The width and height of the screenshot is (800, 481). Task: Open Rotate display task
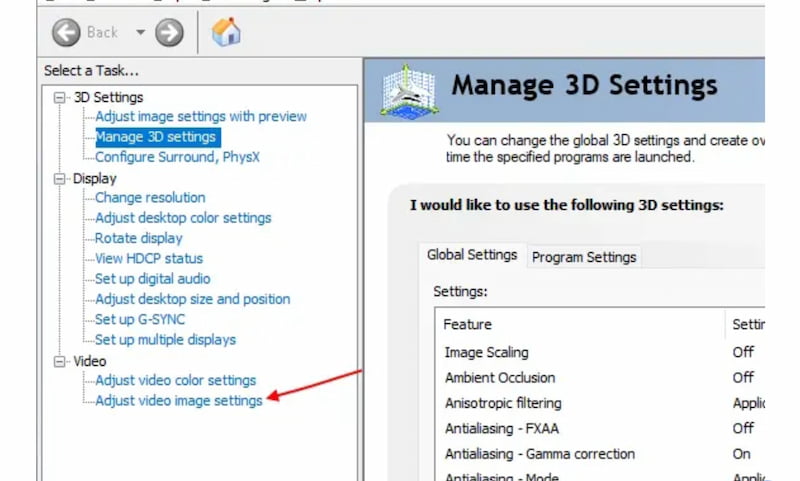[x=139, y=238]
